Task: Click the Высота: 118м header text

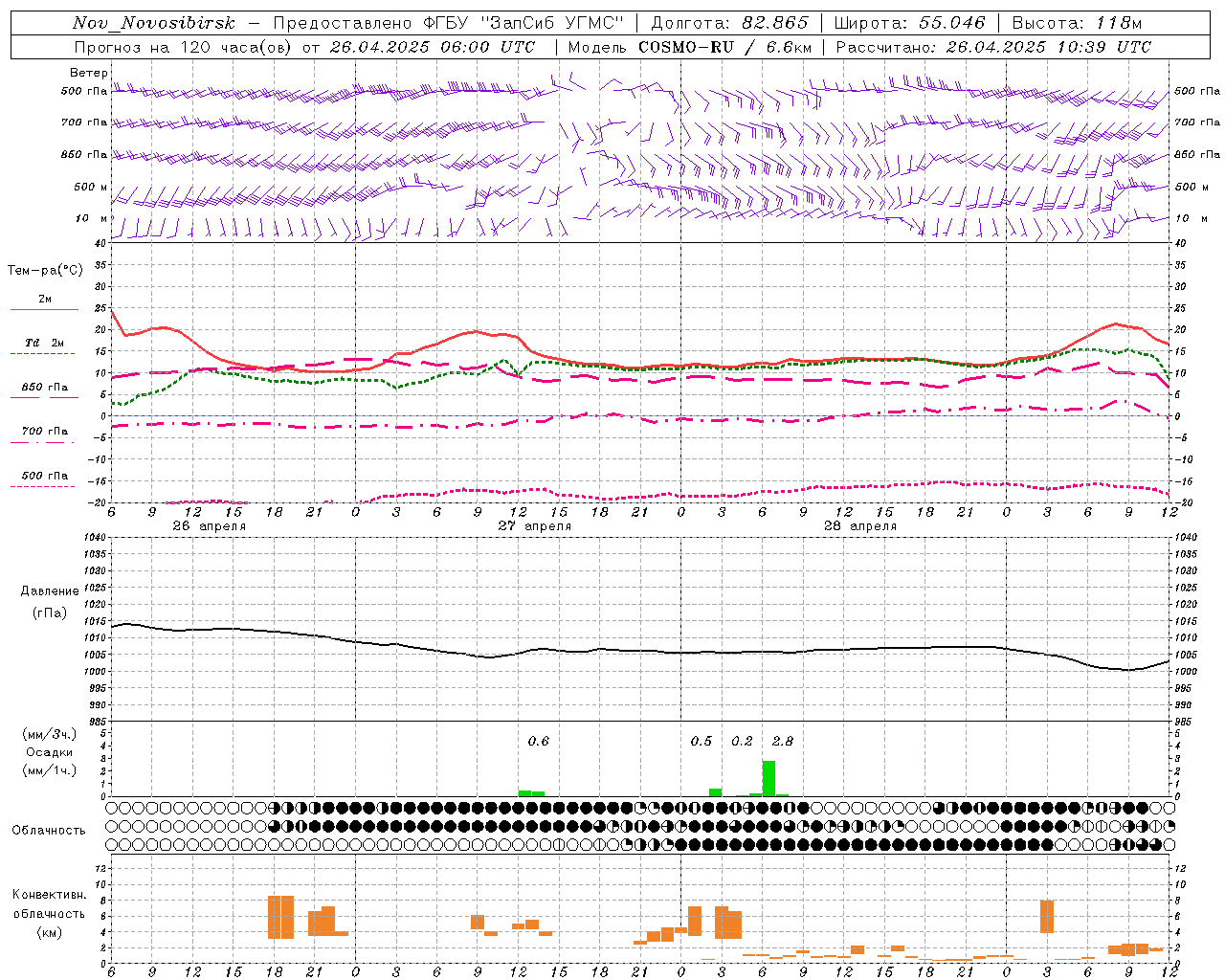Action: 1077,23
